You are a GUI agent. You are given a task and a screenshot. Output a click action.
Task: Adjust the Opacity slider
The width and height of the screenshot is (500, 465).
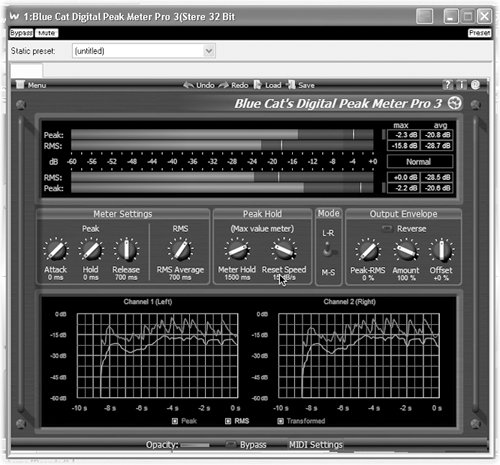pos(195,445)
